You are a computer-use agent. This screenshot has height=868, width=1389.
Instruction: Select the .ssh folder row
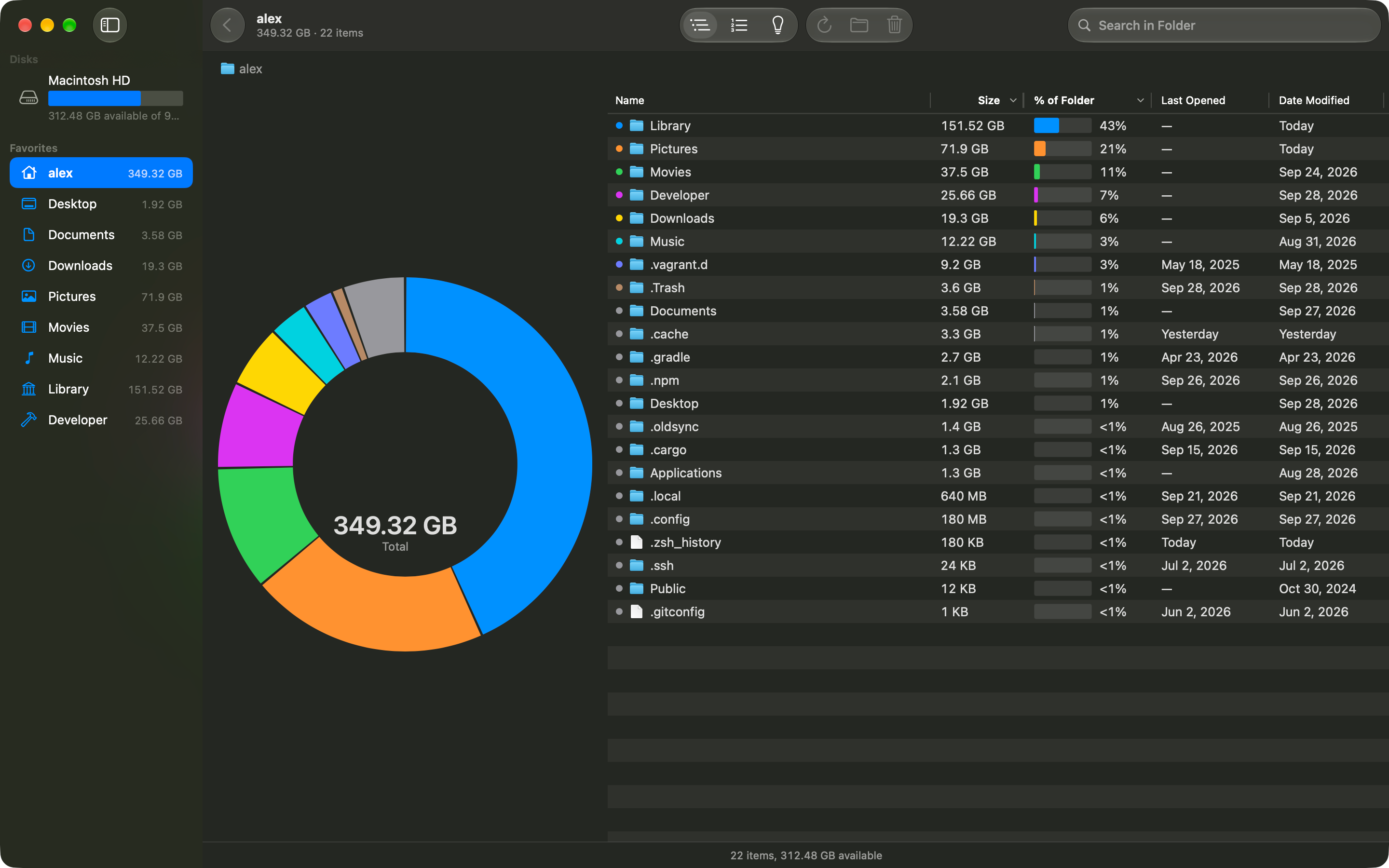[x=997, y=566]
